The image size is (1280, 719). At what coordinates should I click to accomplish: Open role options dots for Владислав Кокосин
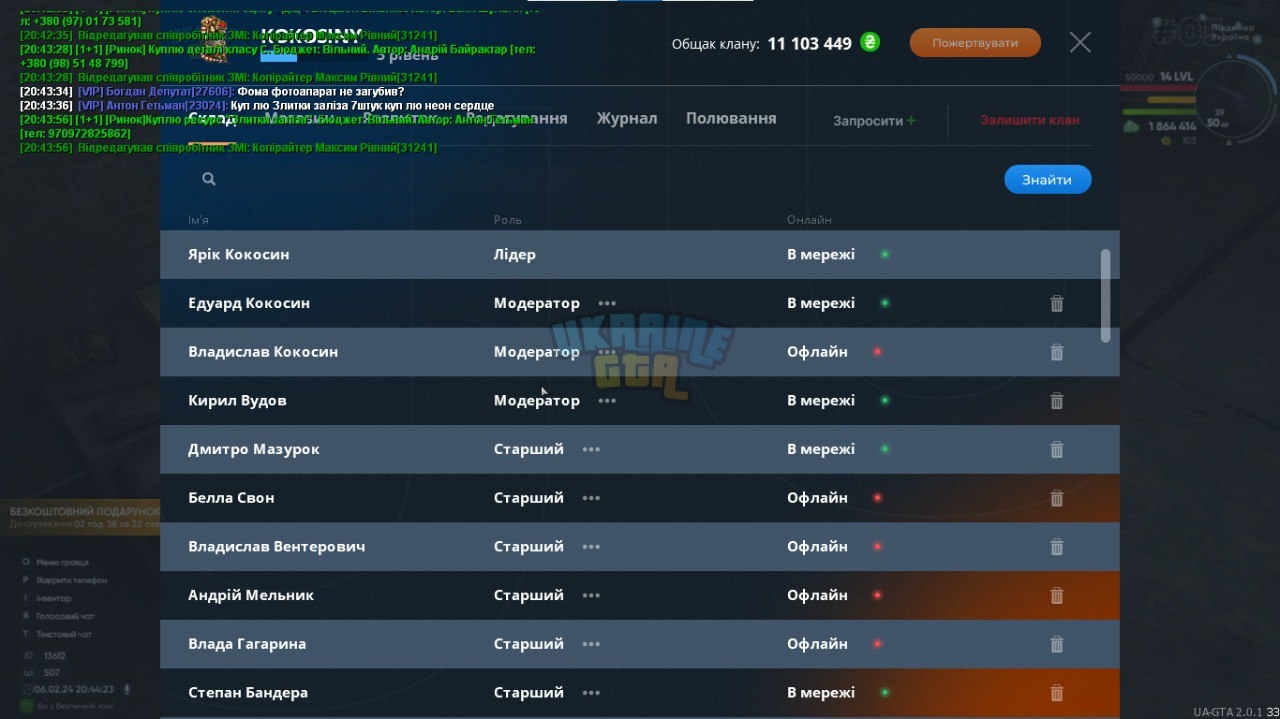(x=607, y=352)
